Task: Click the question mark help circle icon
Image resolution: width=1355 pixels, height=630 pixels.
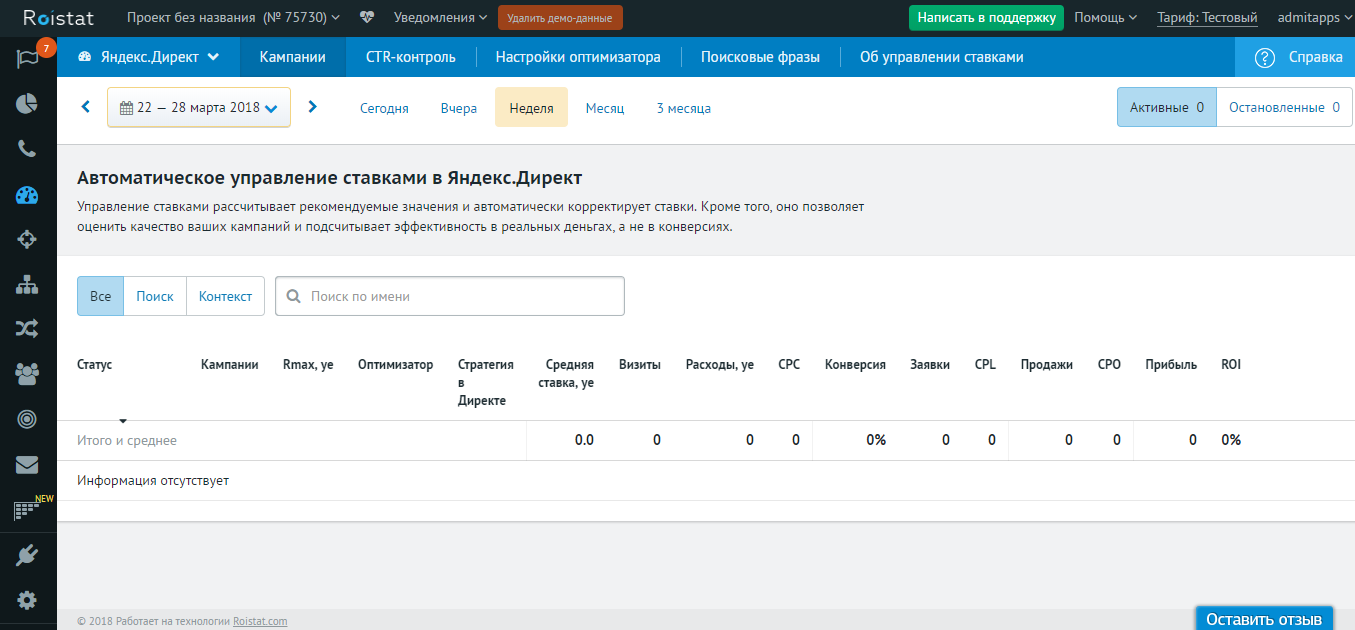Action: pyautogui.click(x=1265, y=57)
